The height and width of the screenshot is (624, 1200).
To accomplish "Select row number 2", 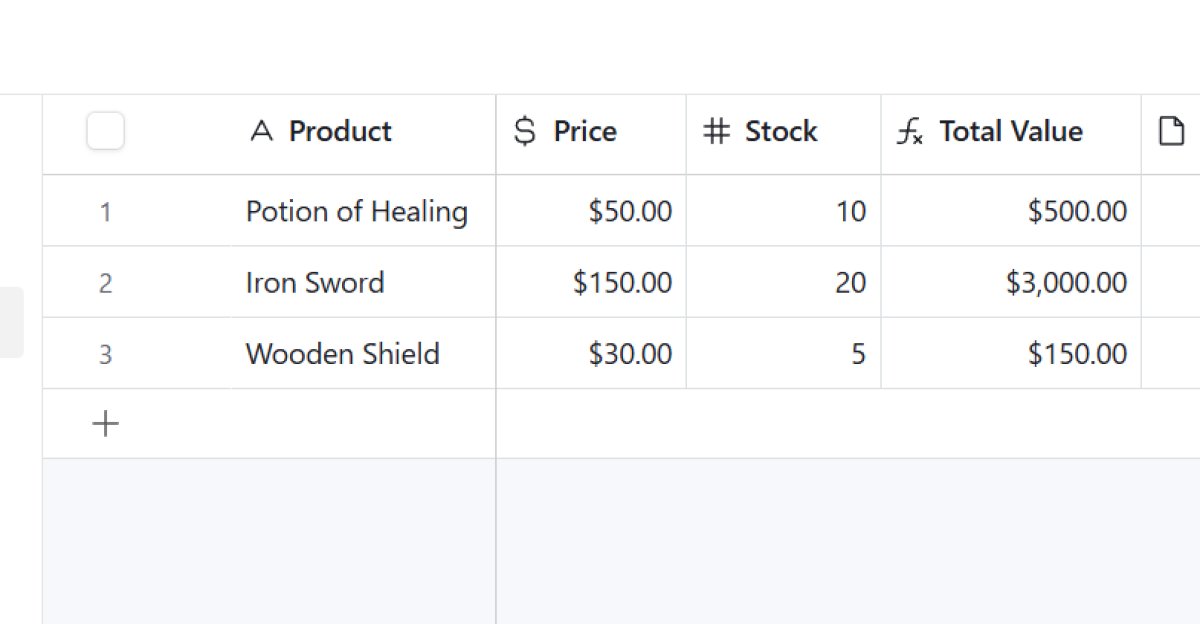I will point(105,283).
